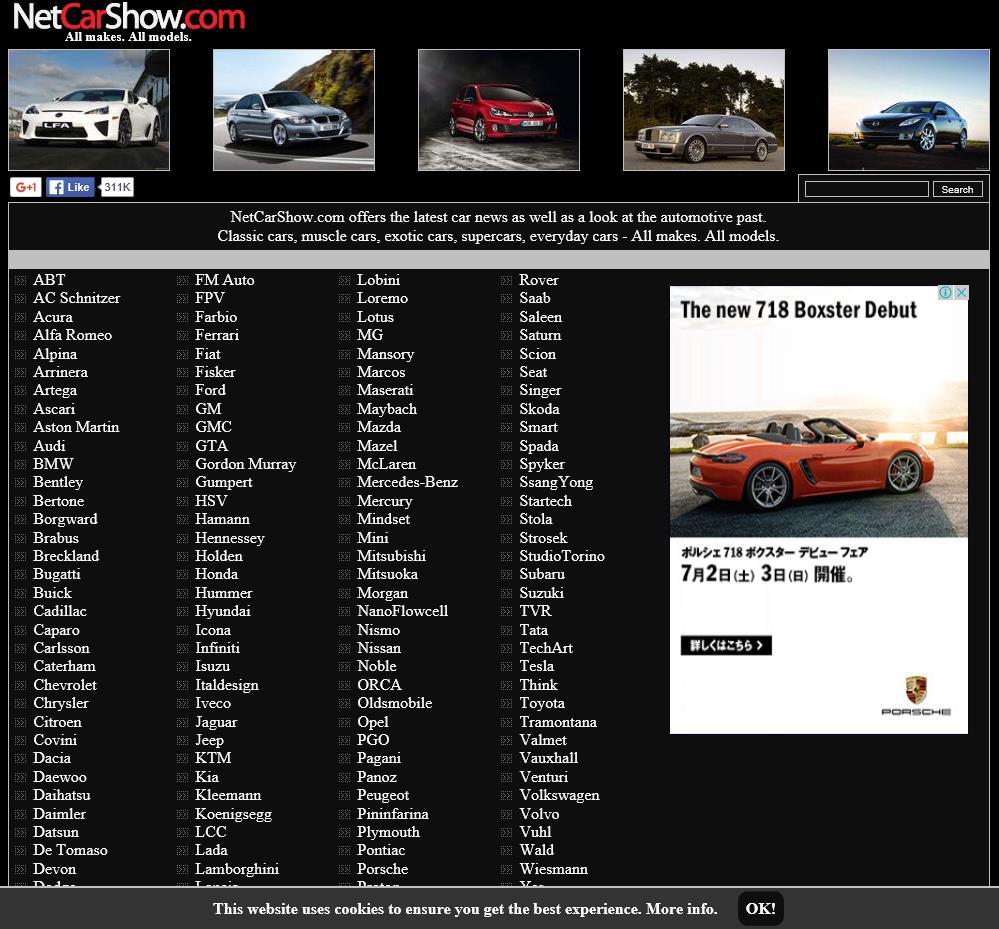Viewport: 999px width, 929px height.
Task: Select the Alfa Romeo make link
Action: (73, 335)
